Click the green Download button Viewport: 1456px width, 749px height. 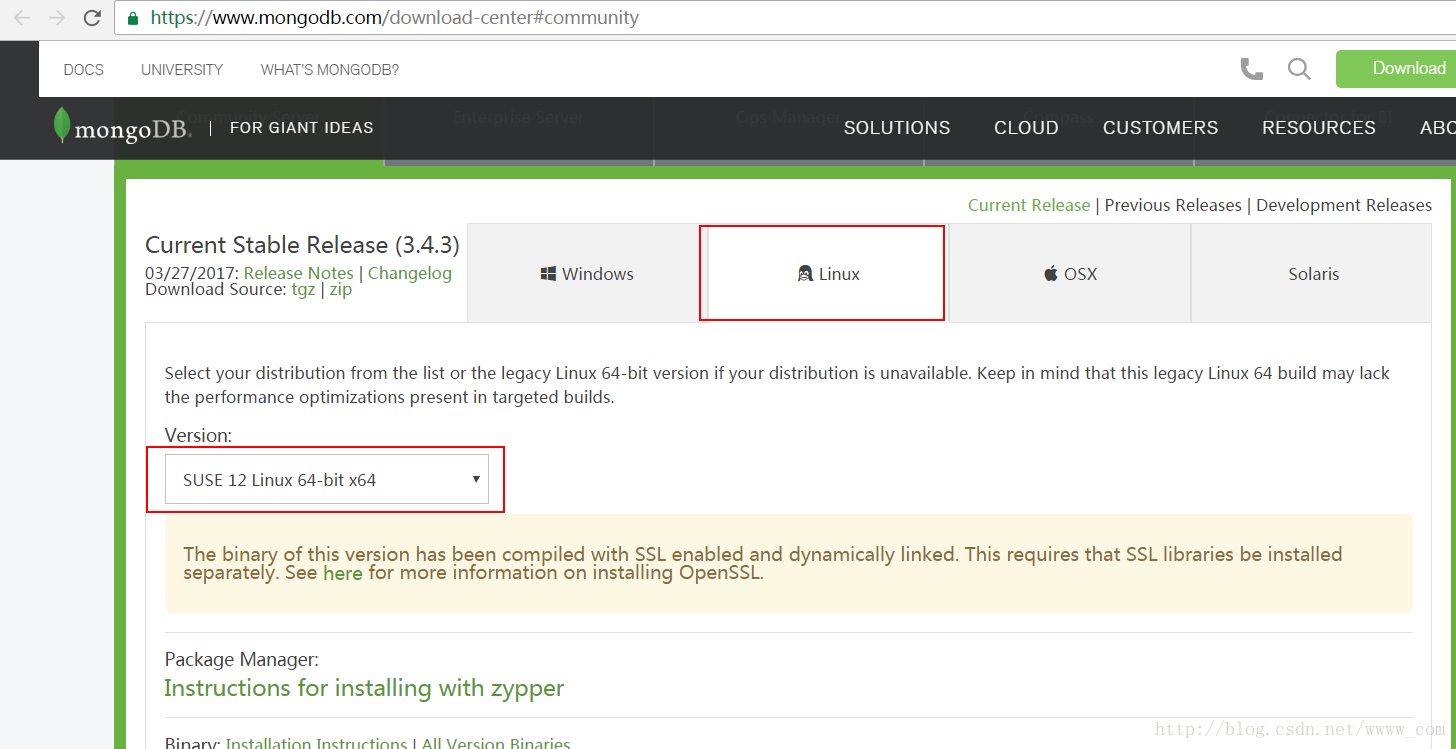(x=1396, y=69)
